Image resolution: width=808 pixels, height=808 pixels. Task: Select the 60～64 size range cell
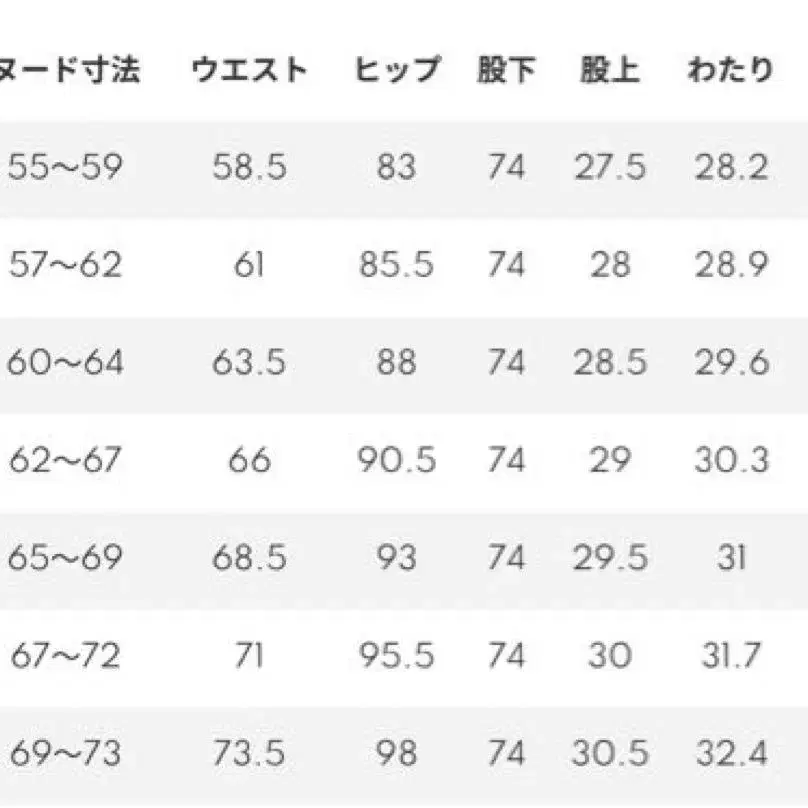[64, 362]
